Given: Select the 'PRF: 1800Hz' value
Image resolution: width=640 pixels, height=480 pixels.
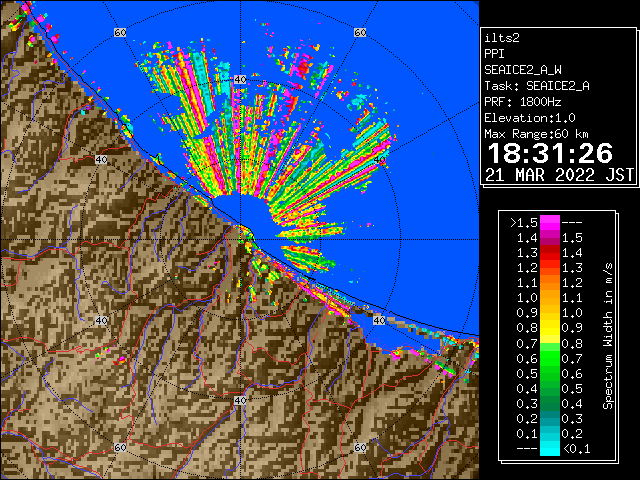Looking at the screenshot, I should tap(523, 102).
